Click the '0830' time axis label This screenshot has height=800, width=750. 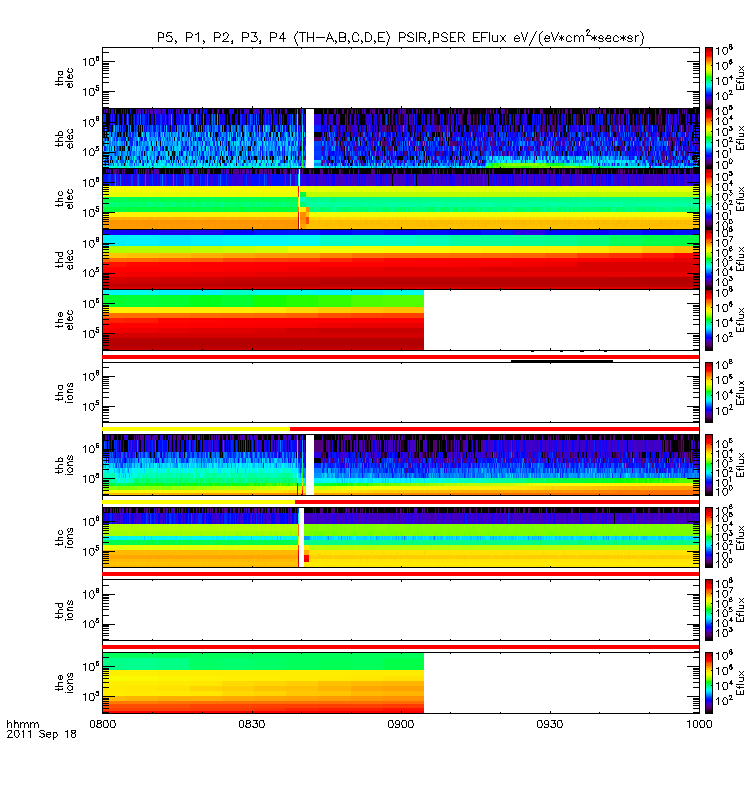(x=252, y=724)
